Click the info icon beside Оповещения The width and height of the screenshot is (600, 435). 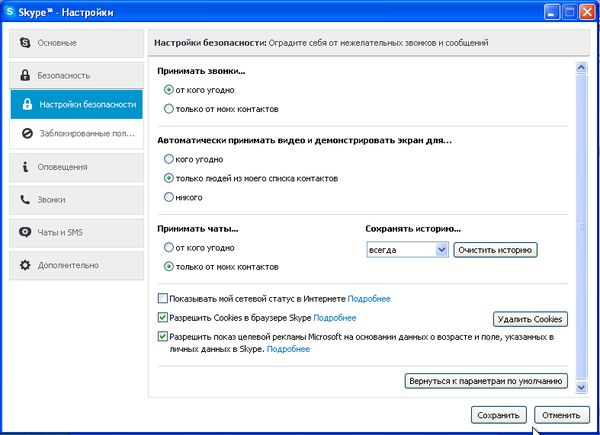click(25, 167)
